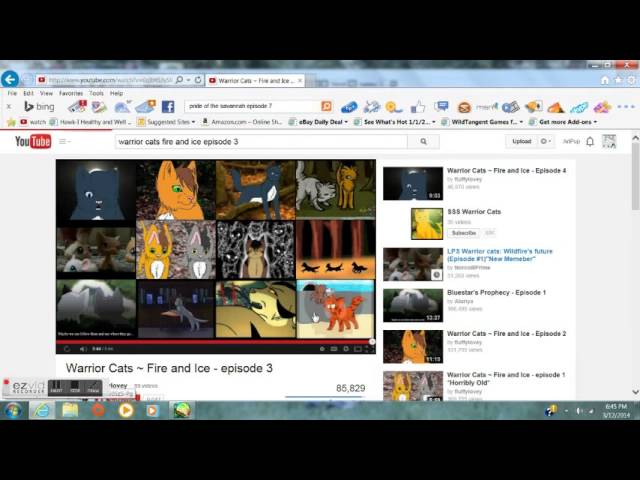640x480 pixels.
Task: Click the orange search button in the Bing toolbar
Action: point(326,106)
